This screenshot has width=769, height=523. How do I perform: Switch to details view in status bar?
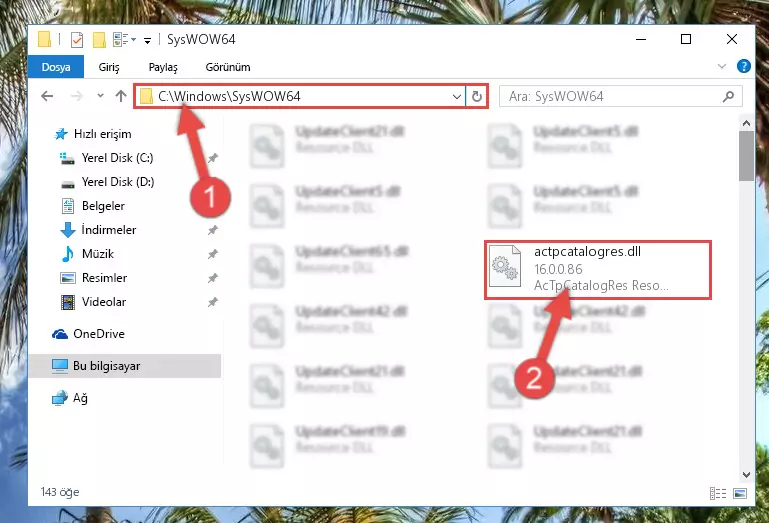coord(718,493)
